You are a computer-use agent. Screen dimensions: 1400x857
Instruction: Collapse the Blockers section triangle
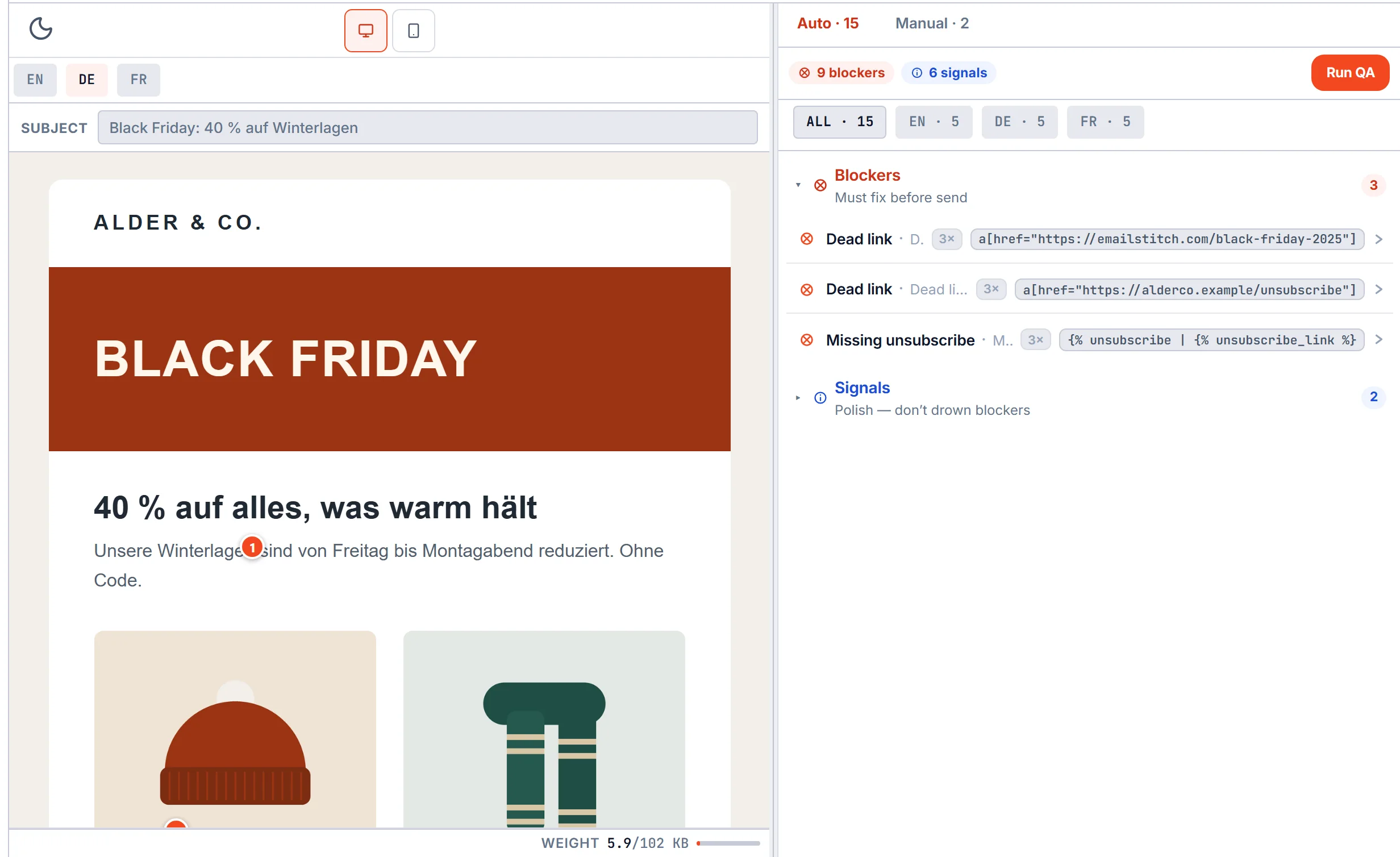click(x=798, y=185)
